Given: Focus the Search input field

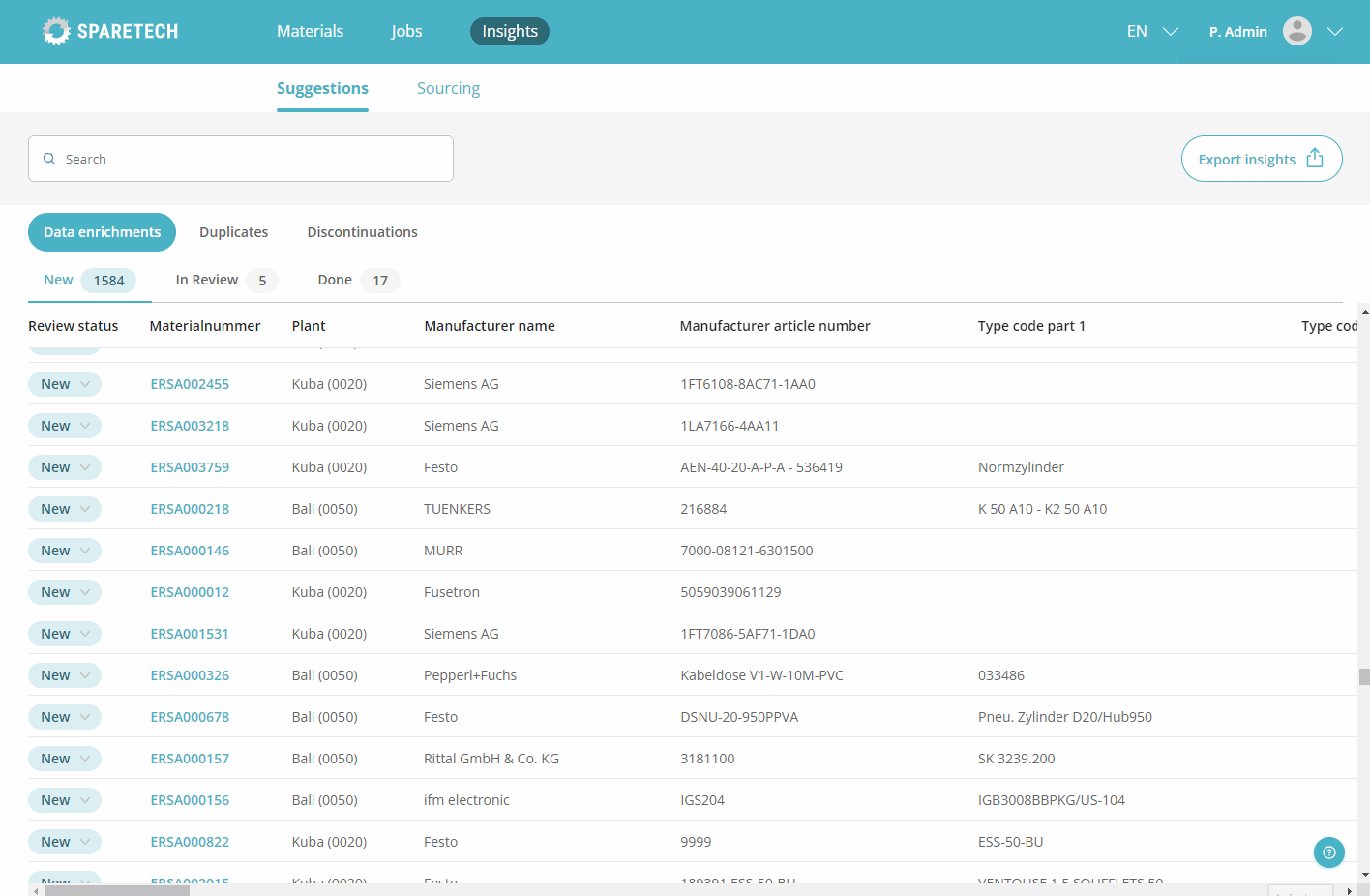Looking at the screenshot, I should pos(252,159).
